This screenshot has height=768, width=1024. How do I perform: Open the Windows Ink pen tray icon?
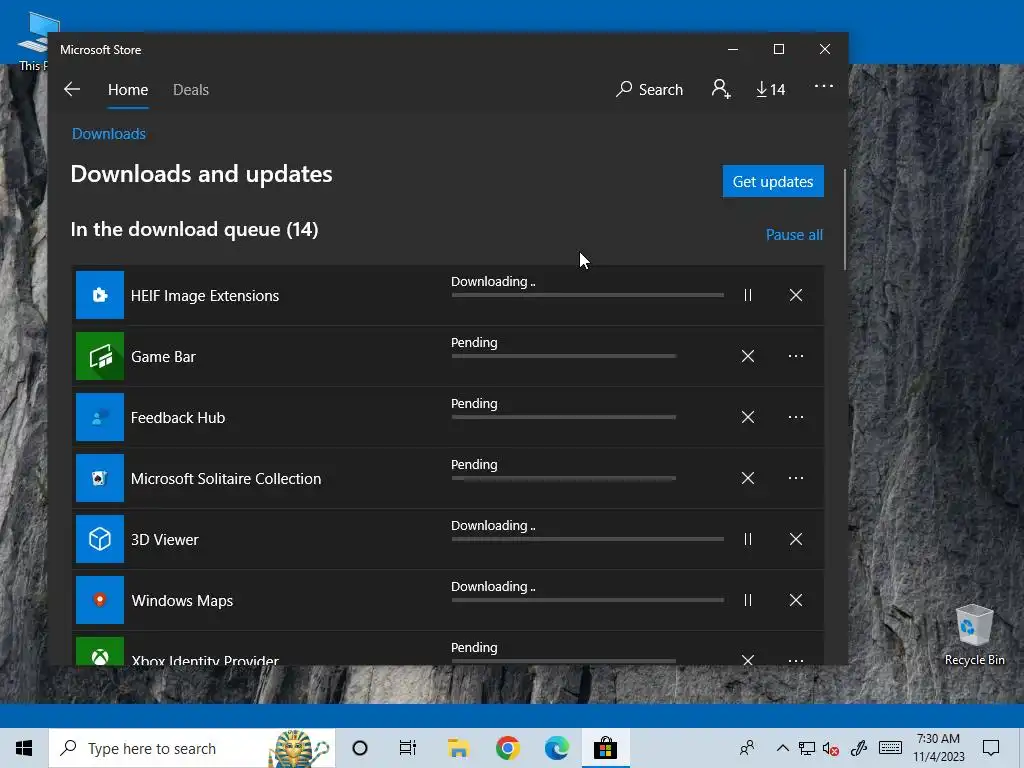(859, 748)
